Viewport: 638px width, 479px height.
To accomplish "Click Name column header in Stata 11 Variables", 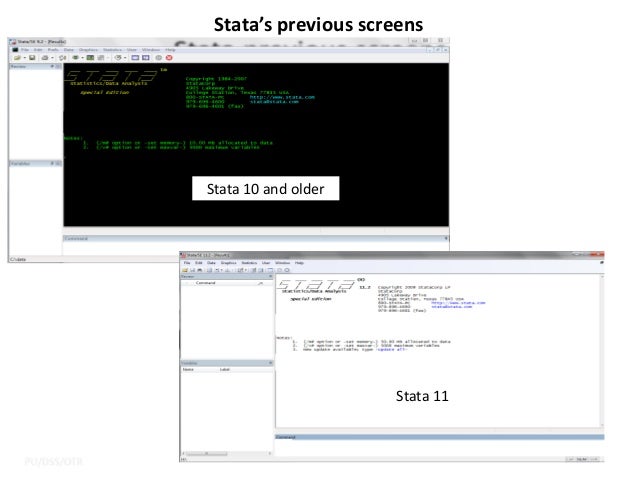I will tap(188, 370).
